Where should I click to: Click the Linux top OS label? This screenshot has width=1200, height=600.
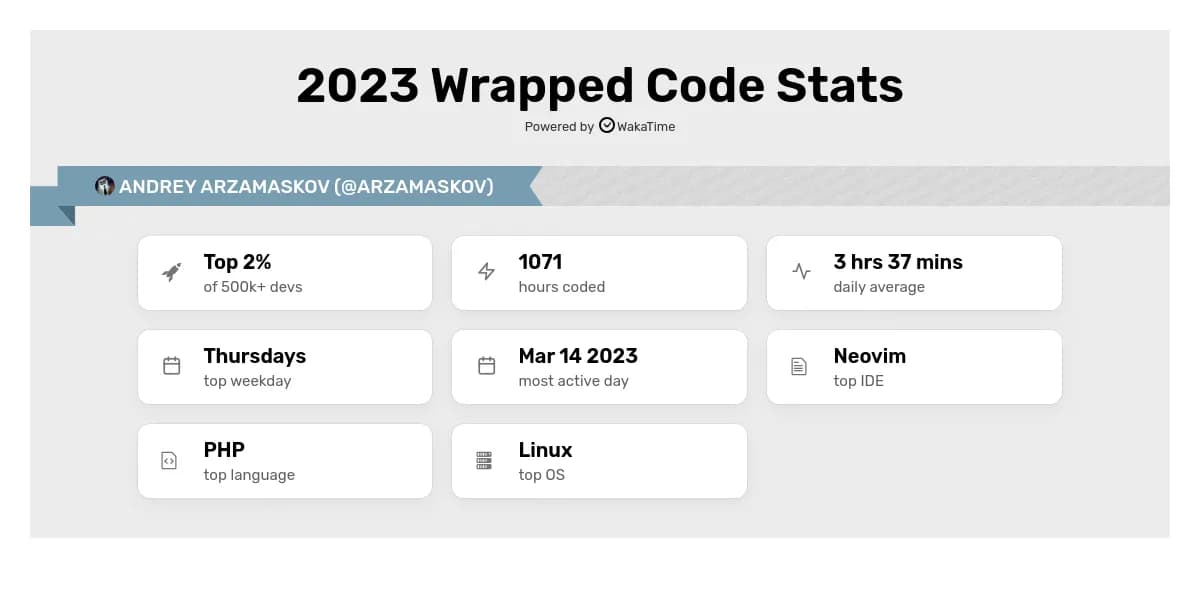pyautogui.click(x=545, y=461)
